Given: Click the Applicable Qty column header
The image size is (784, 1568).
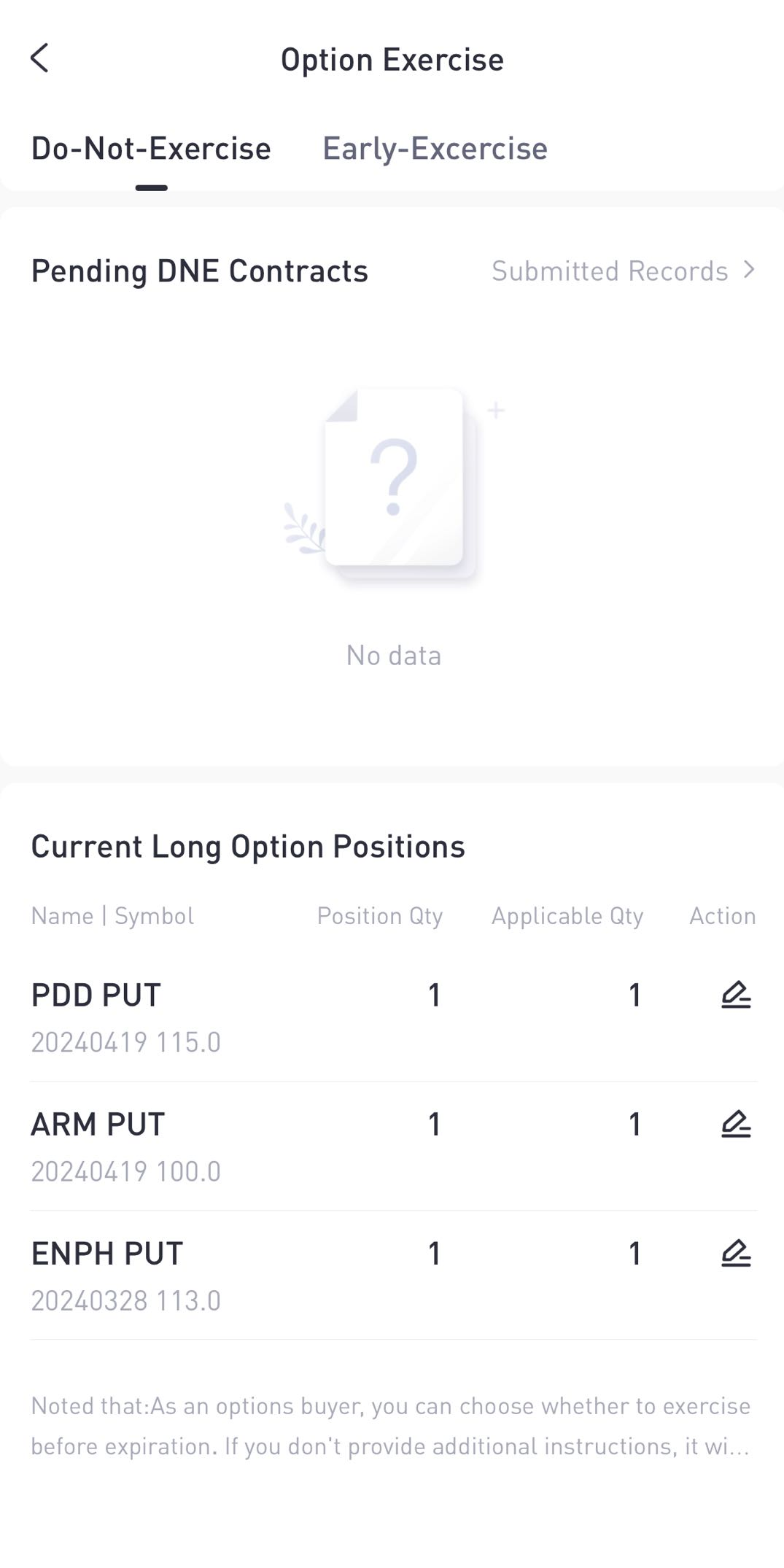Looking at the screenshot, I should (x=567, y=916).
